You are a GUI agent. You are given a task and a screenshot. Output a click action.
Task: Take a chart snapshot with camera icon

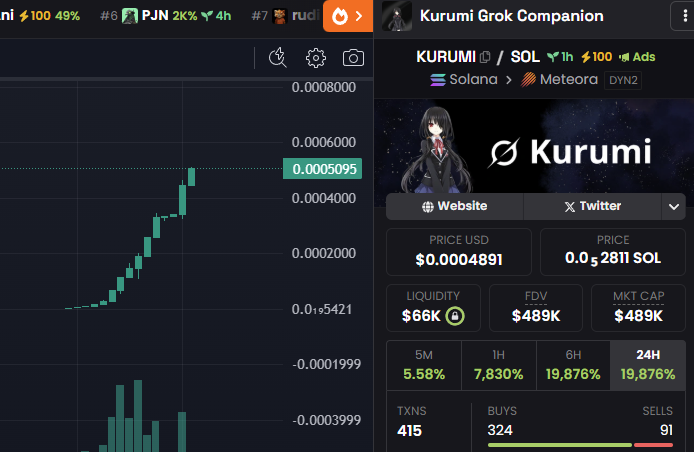[x=353, y=58]
